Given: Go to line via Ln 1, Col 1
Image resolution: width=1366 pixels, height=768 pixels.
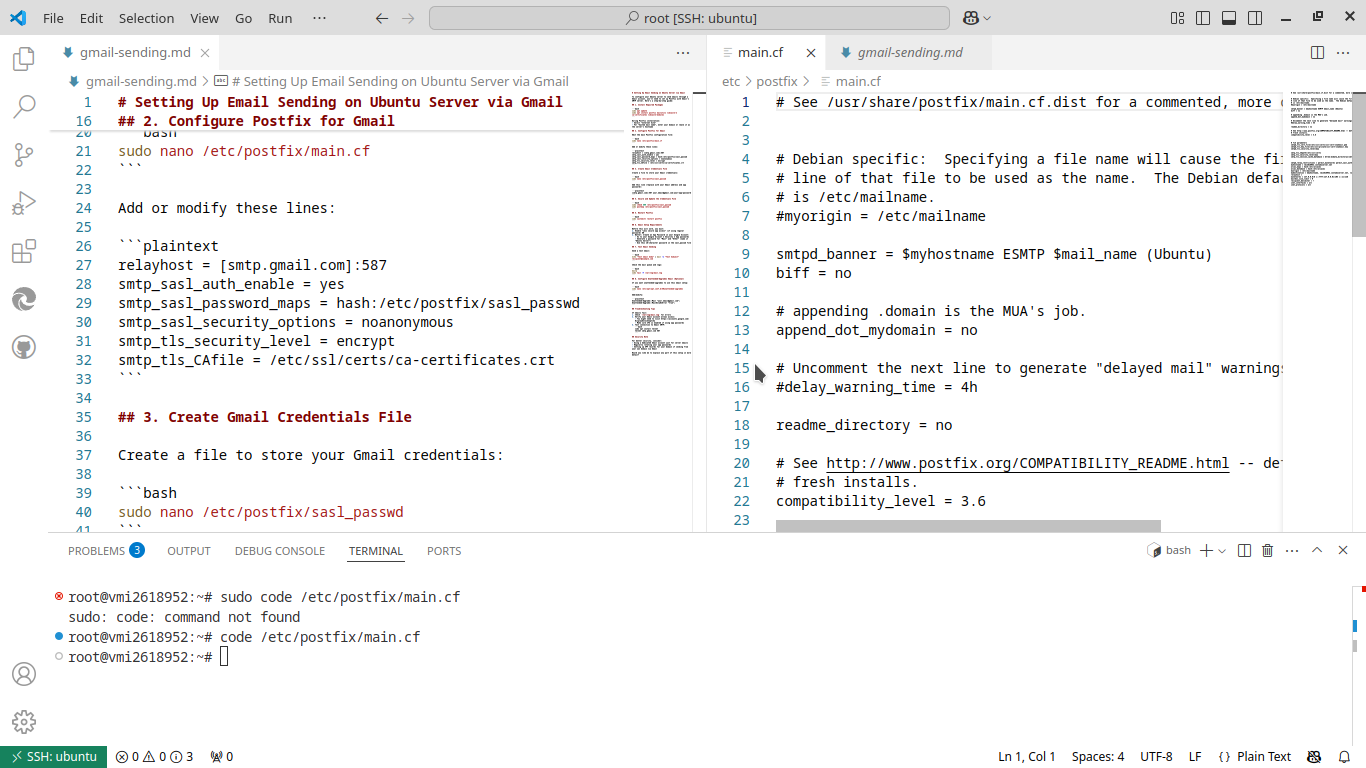Looking at the screenshot, I should pyautogui.click(x=1027, y=757).
